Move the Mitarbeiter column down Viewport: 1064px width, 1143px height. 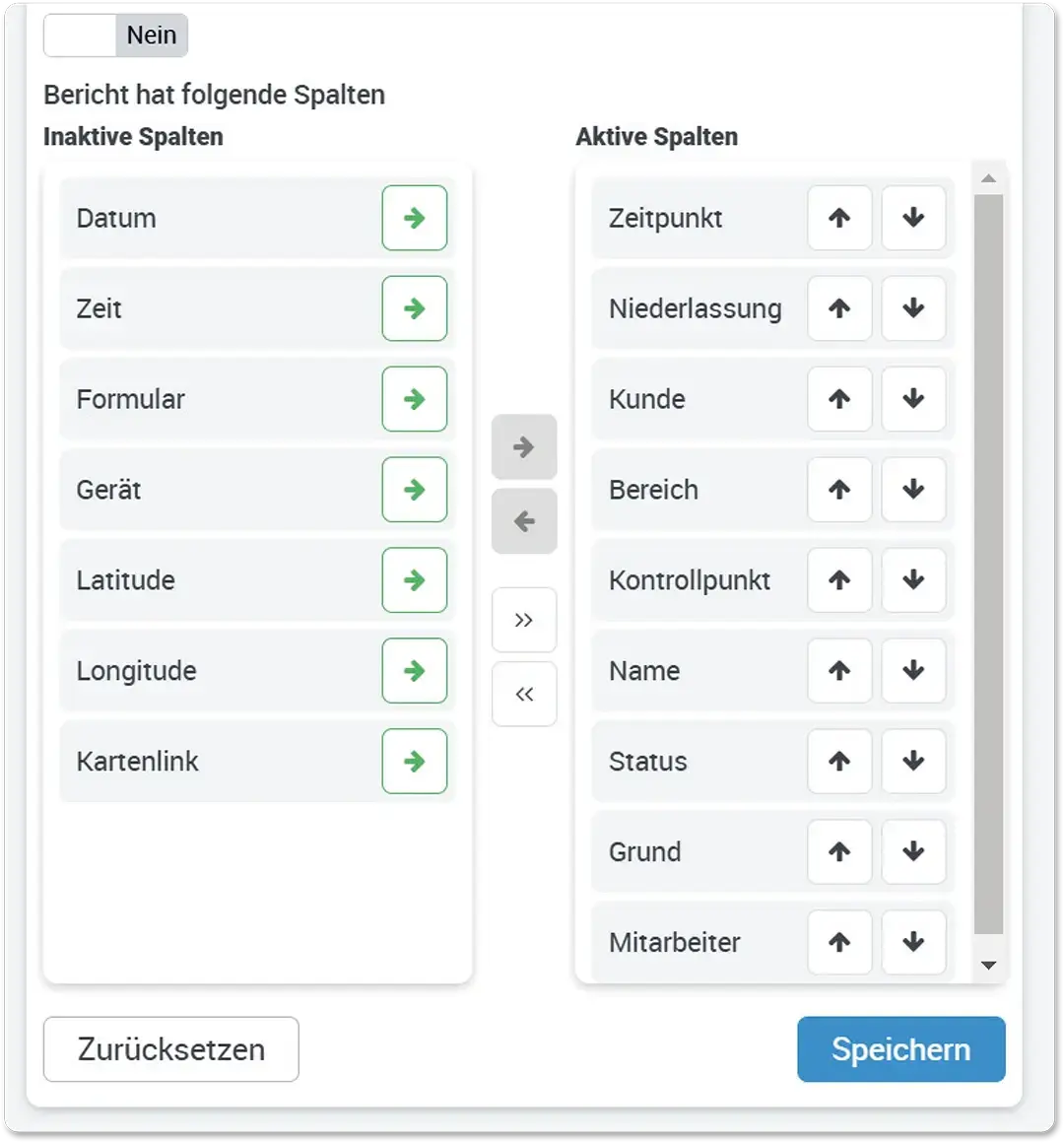pyautogui.click(x=913, y=942)
